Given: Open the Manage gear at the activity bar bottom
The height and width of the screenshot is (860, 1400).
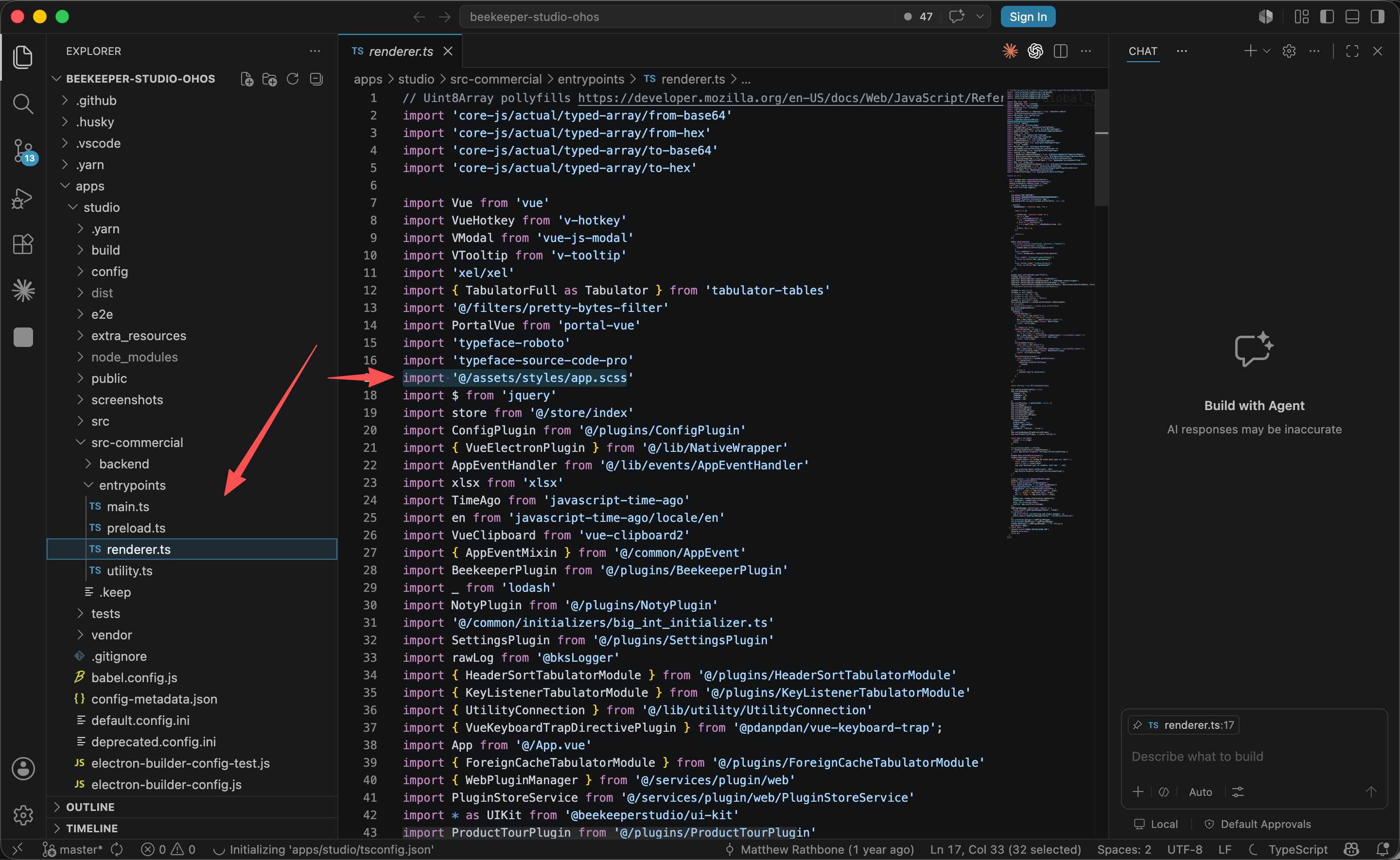Looking at the screenshot, I should [x=23, y=815].
